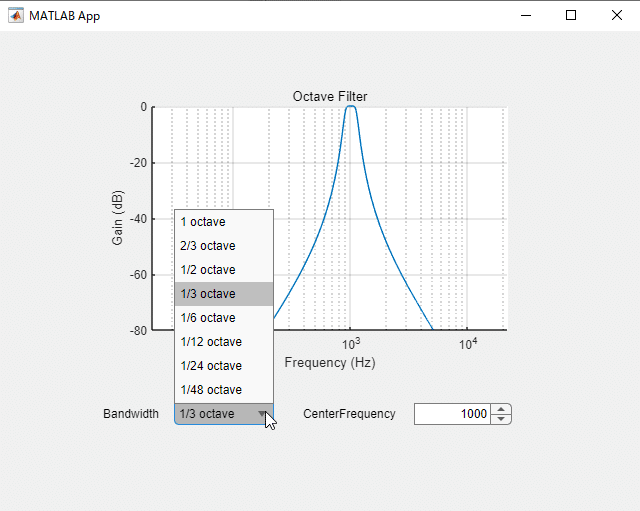Maximize the MATLAB App window
640x511 pixels.
coord(571,16)
